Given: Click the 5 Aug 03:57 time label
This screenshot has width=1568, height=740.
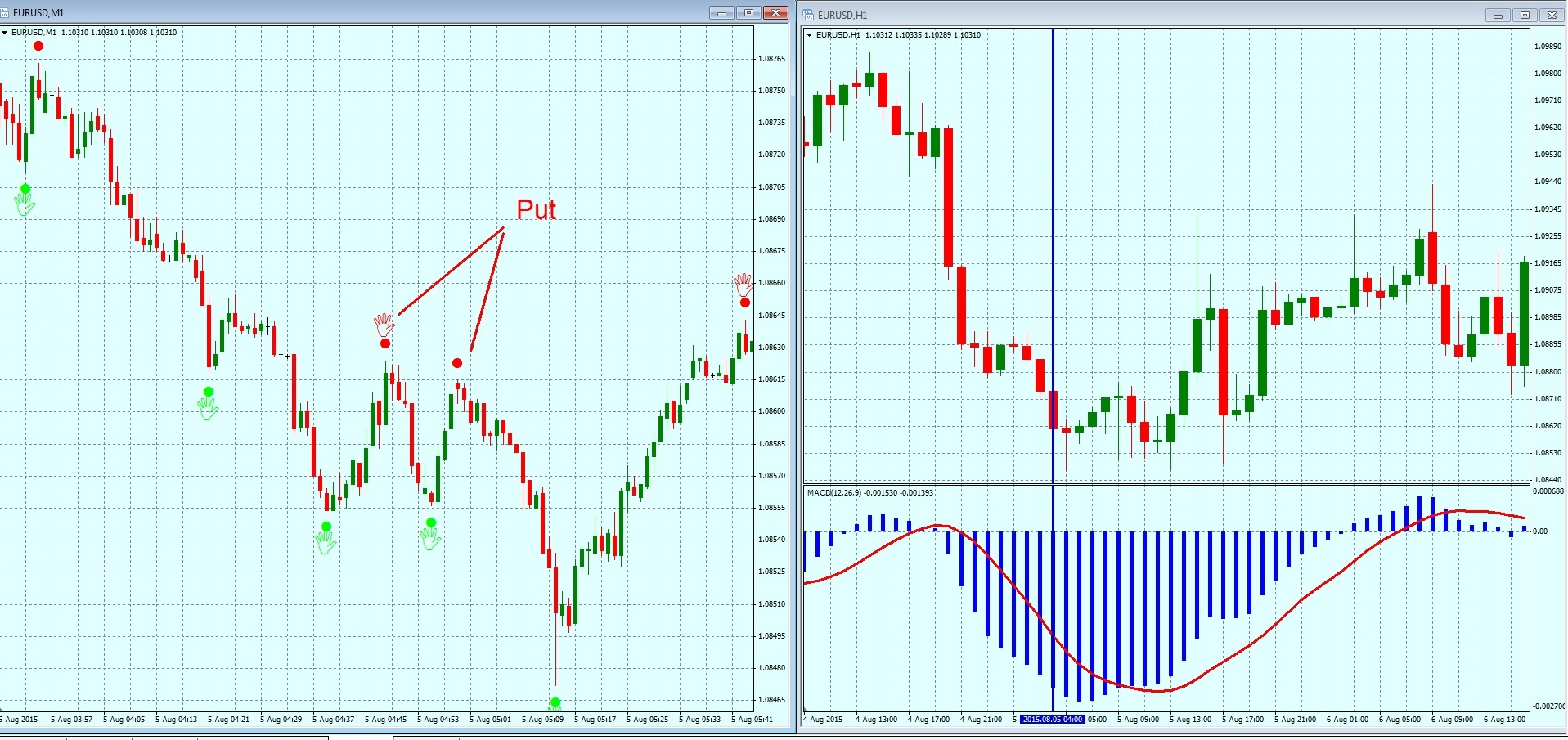Looking at the screenshot, I should (72, 720).
